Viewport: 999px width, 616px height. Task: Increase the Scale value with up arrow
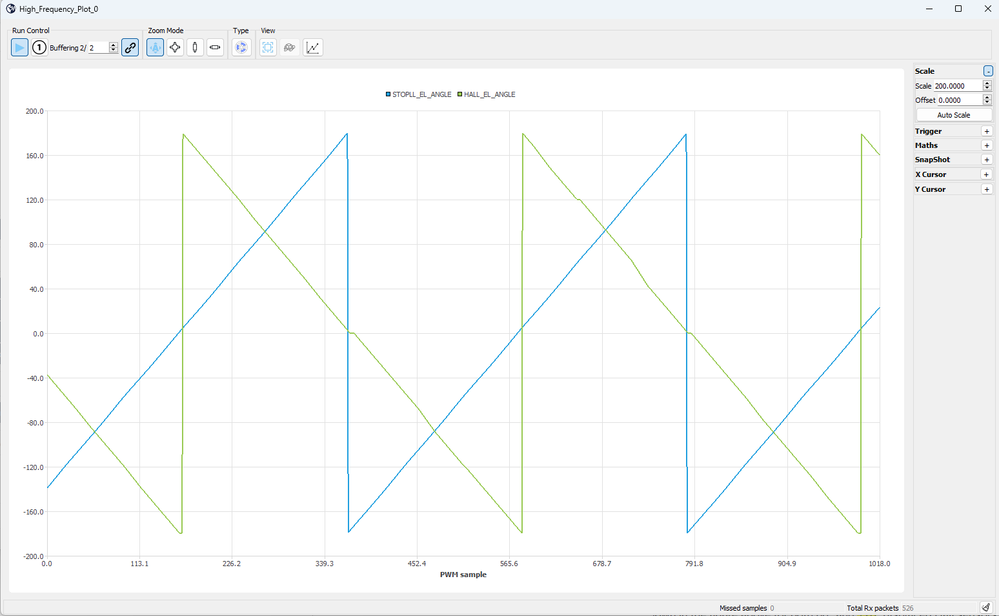click(988, 83)
